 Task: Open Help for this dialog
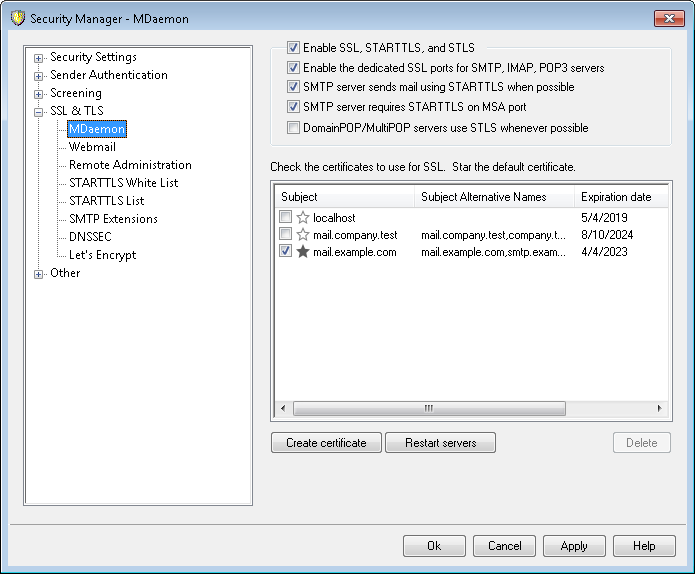point(644,546)
